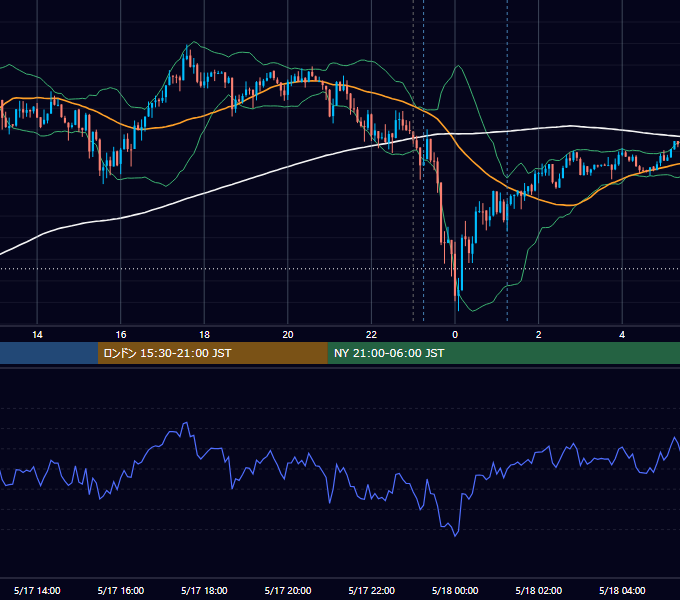This screenshot has height=600, width=680.
Task: Select the NY 21:00-06:00 JST session bar
Action: [x=503, y=353]
